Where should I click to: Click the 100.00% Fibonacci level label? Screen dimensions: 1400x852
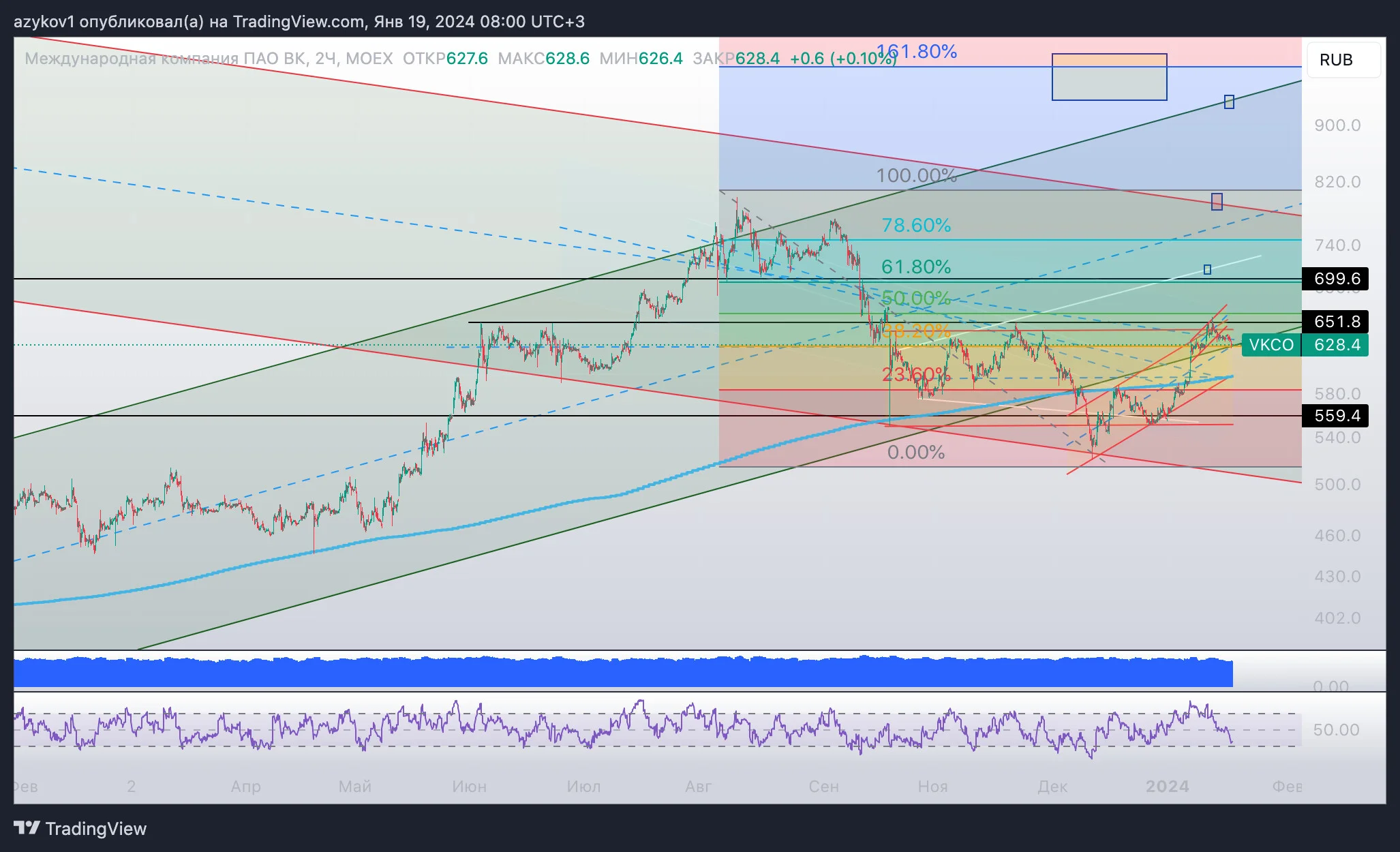pyautogui.click(x=917, y=176)
